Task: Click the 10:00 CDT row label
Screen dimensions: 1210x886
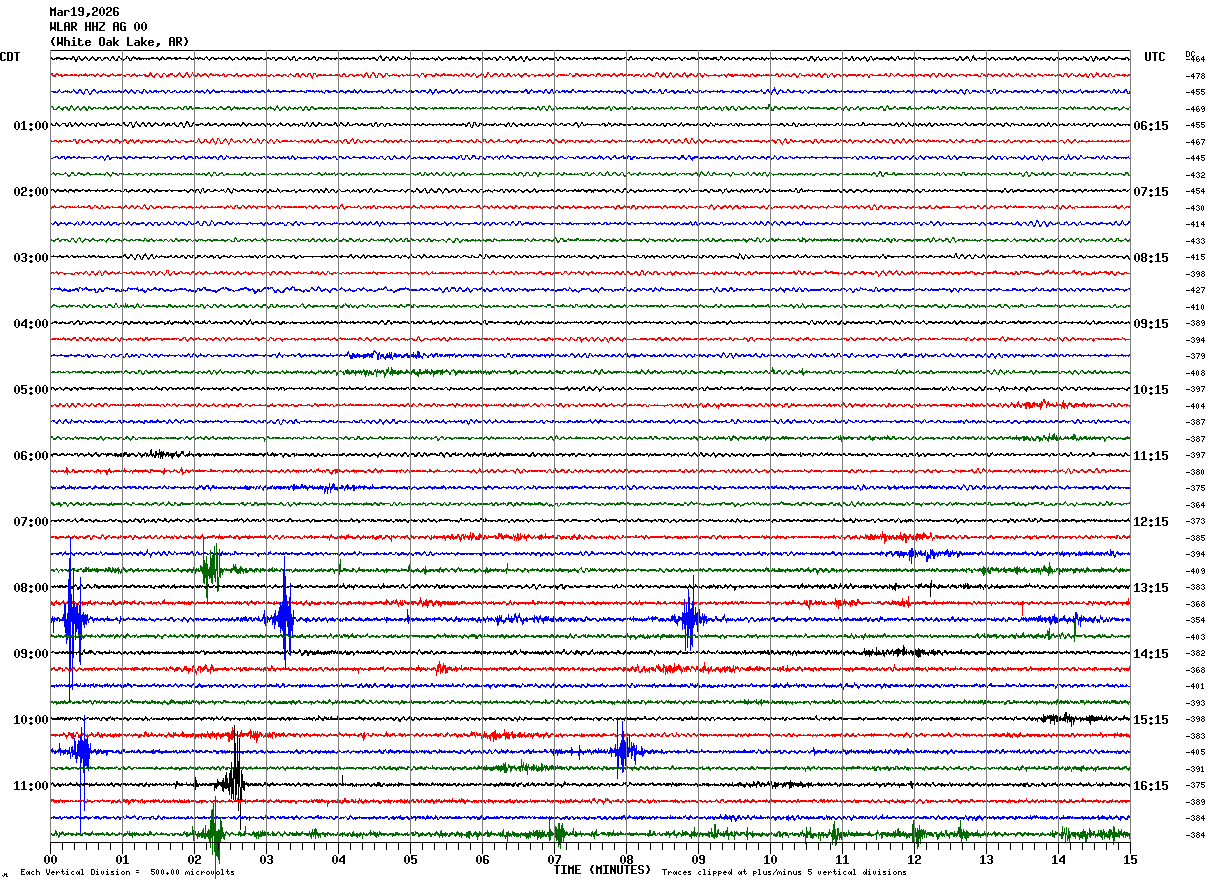Action: coord(31,720)
